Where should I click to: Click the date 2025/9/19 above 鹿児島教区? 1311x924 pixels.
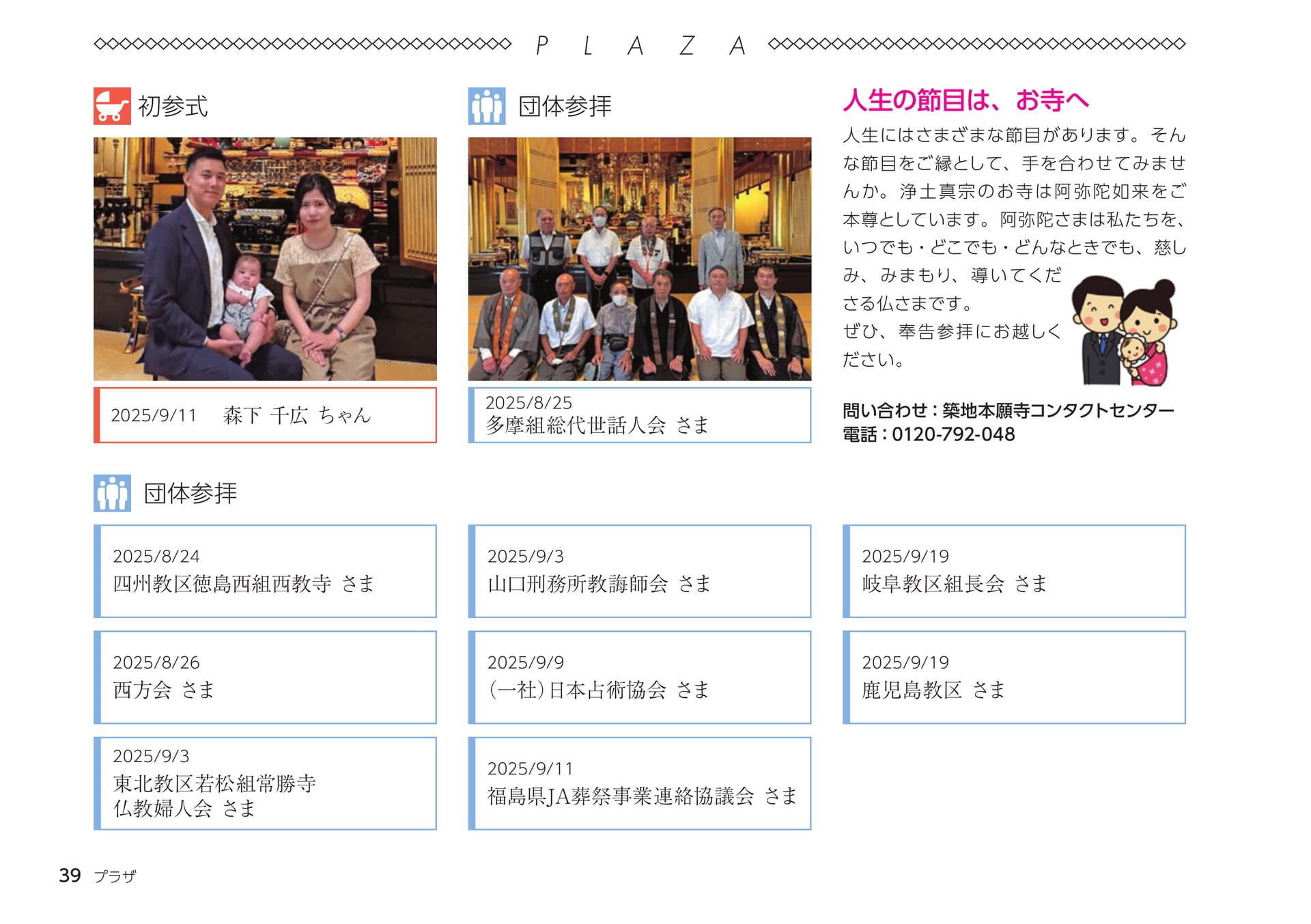tap(905, 662)
